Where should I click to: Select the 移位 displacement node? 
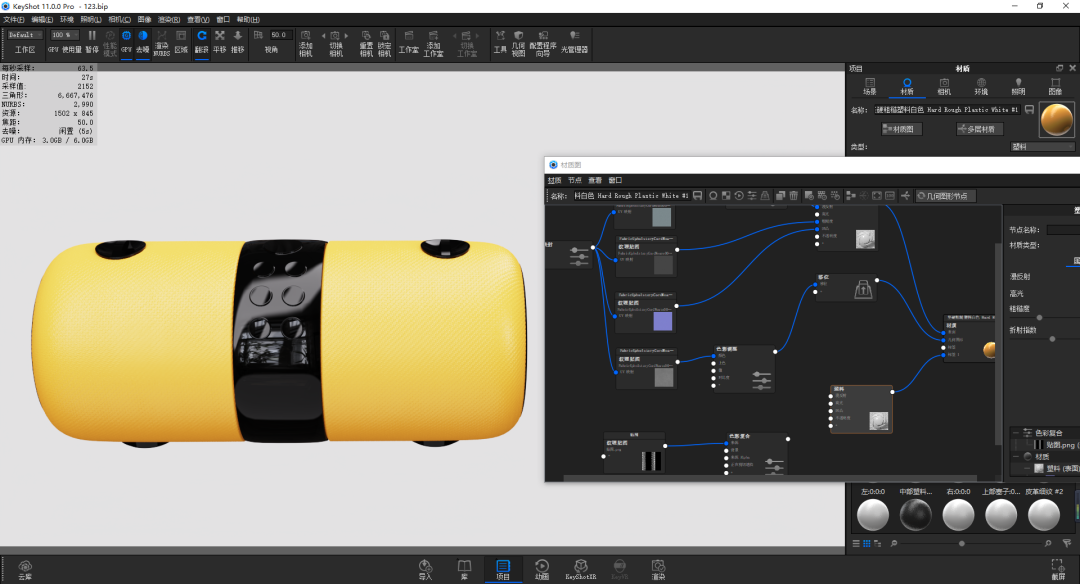coord(847,288)
